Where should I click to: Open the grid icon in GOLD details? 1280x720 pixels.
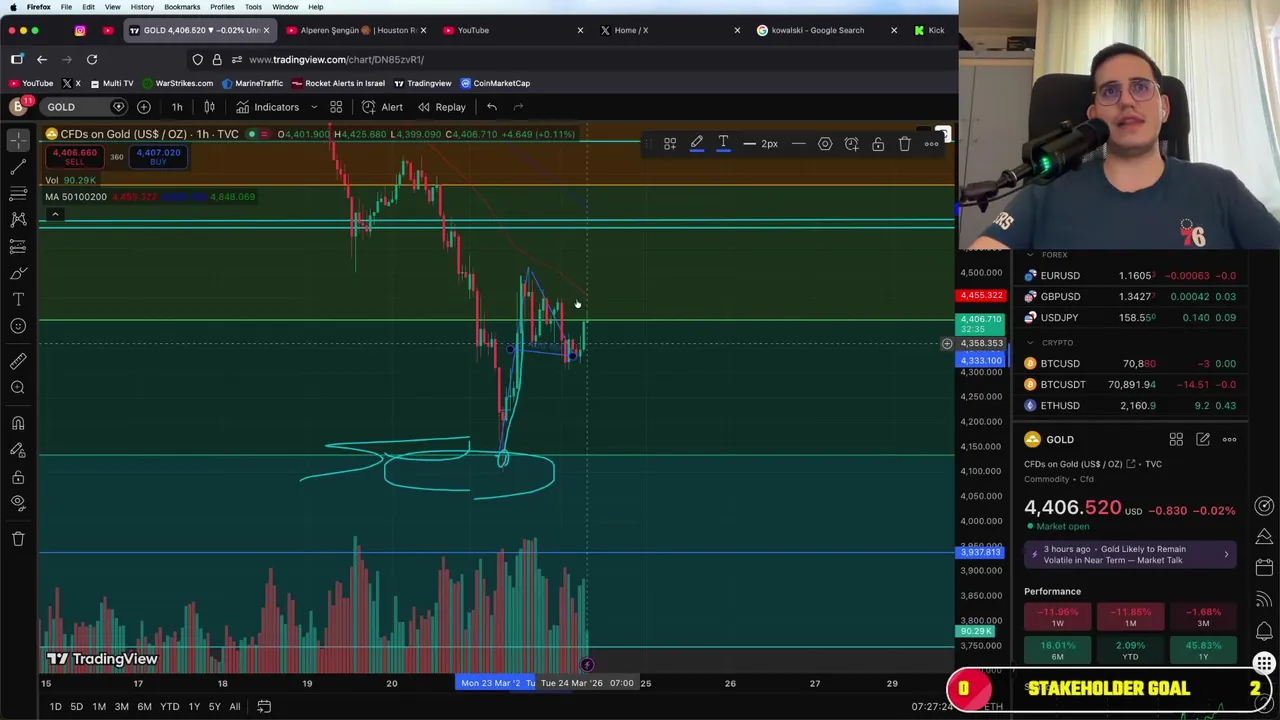tap(1176, 439)
